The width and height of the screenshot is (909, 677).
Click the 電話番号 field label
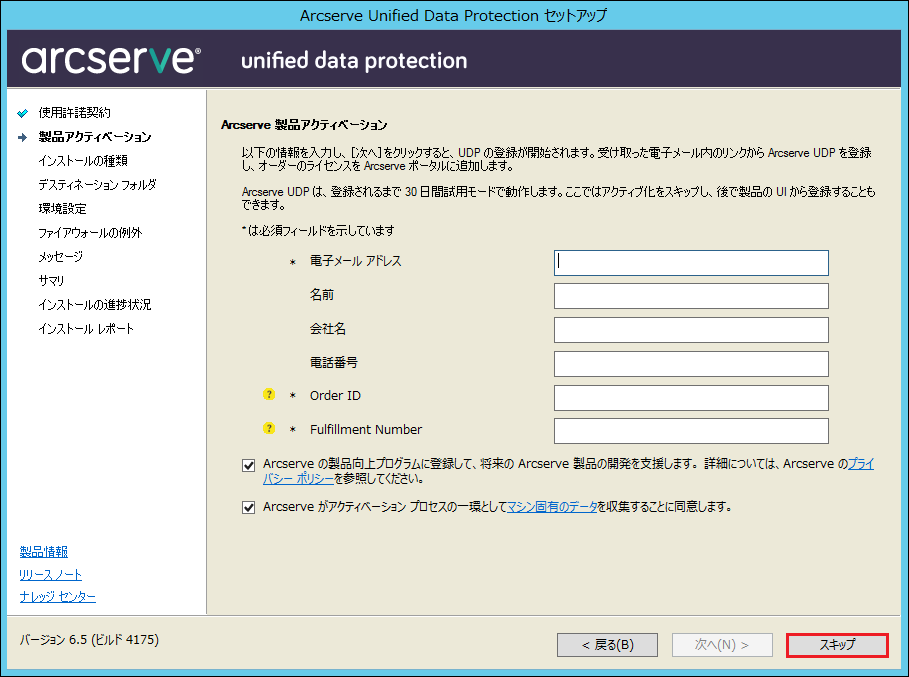point(333,362)
